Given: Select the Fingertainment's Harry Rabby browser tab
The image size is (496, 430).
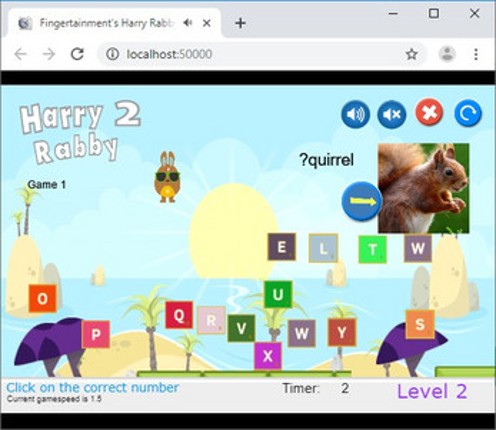Looking at the screenshot, I should click(115, 23).
